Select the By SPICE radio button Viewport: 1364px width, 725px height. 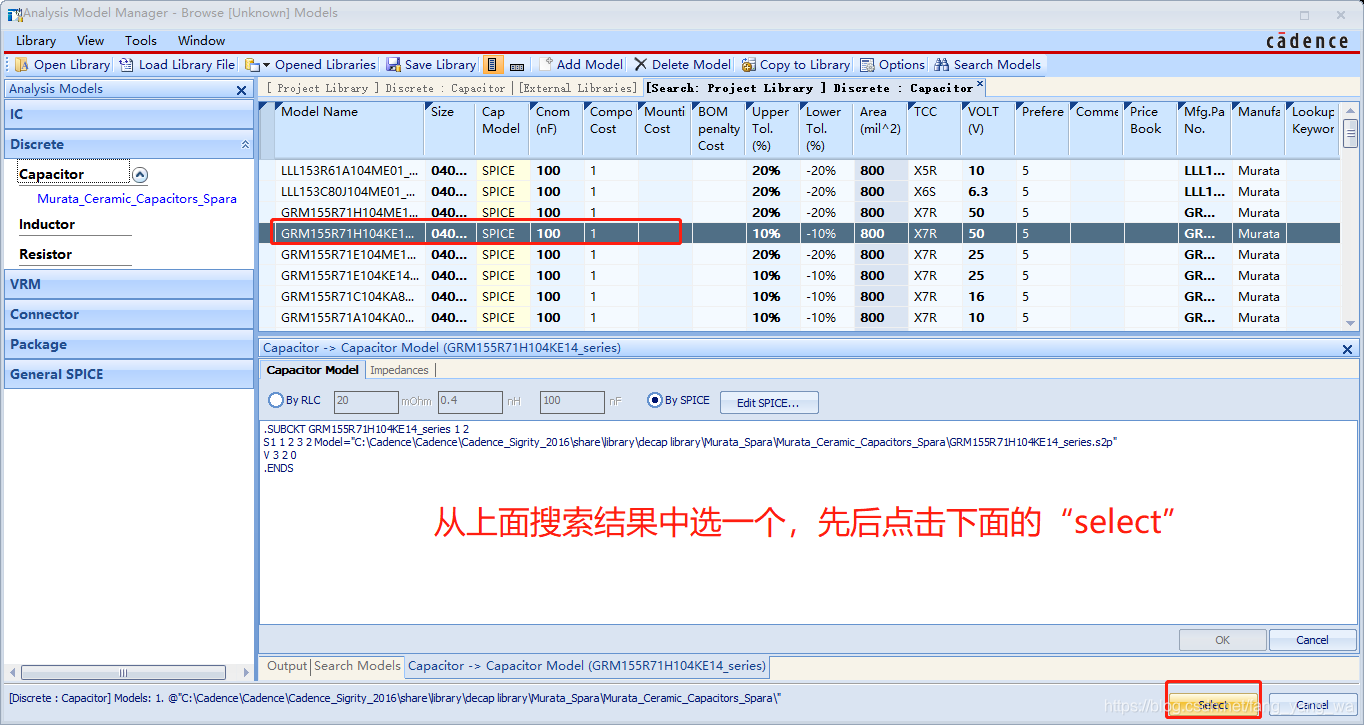pos(656,400)
